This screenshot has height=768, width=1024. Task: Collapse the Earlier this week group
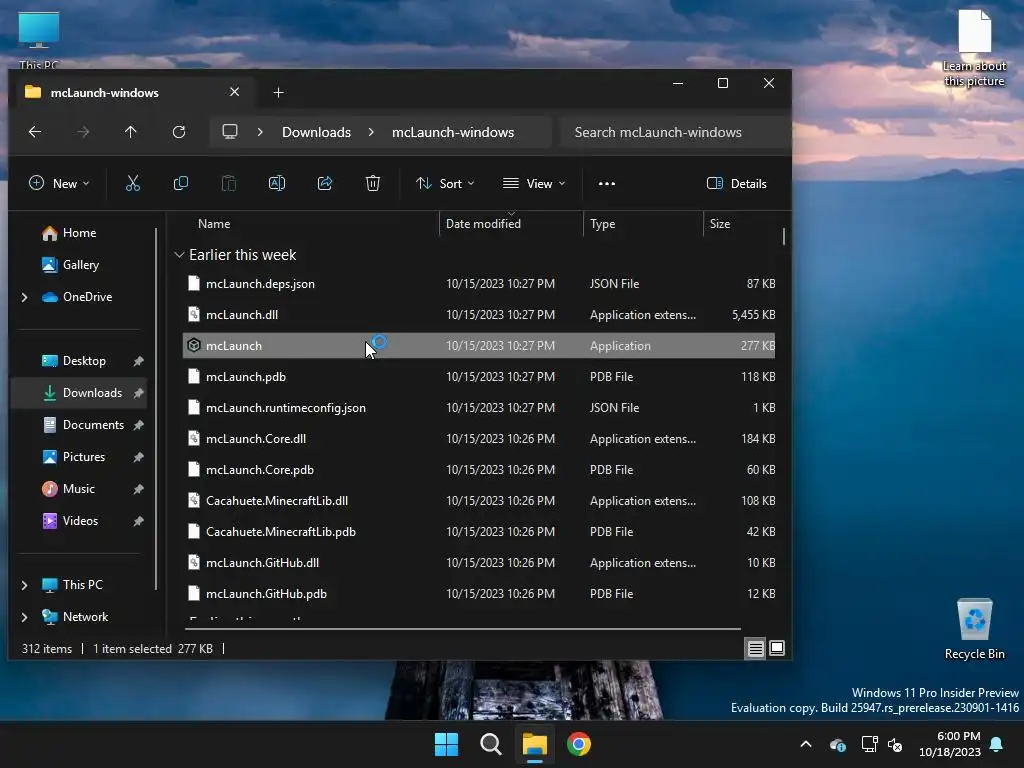tap(179, 255)
